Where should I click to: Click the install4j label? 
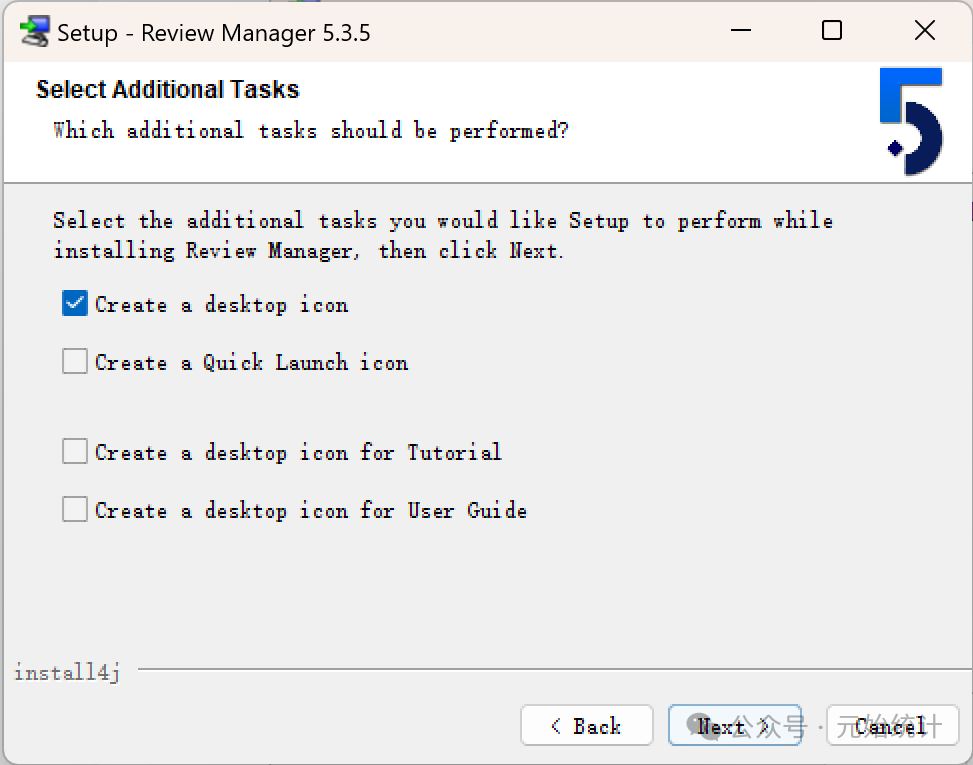click(67, 672)
